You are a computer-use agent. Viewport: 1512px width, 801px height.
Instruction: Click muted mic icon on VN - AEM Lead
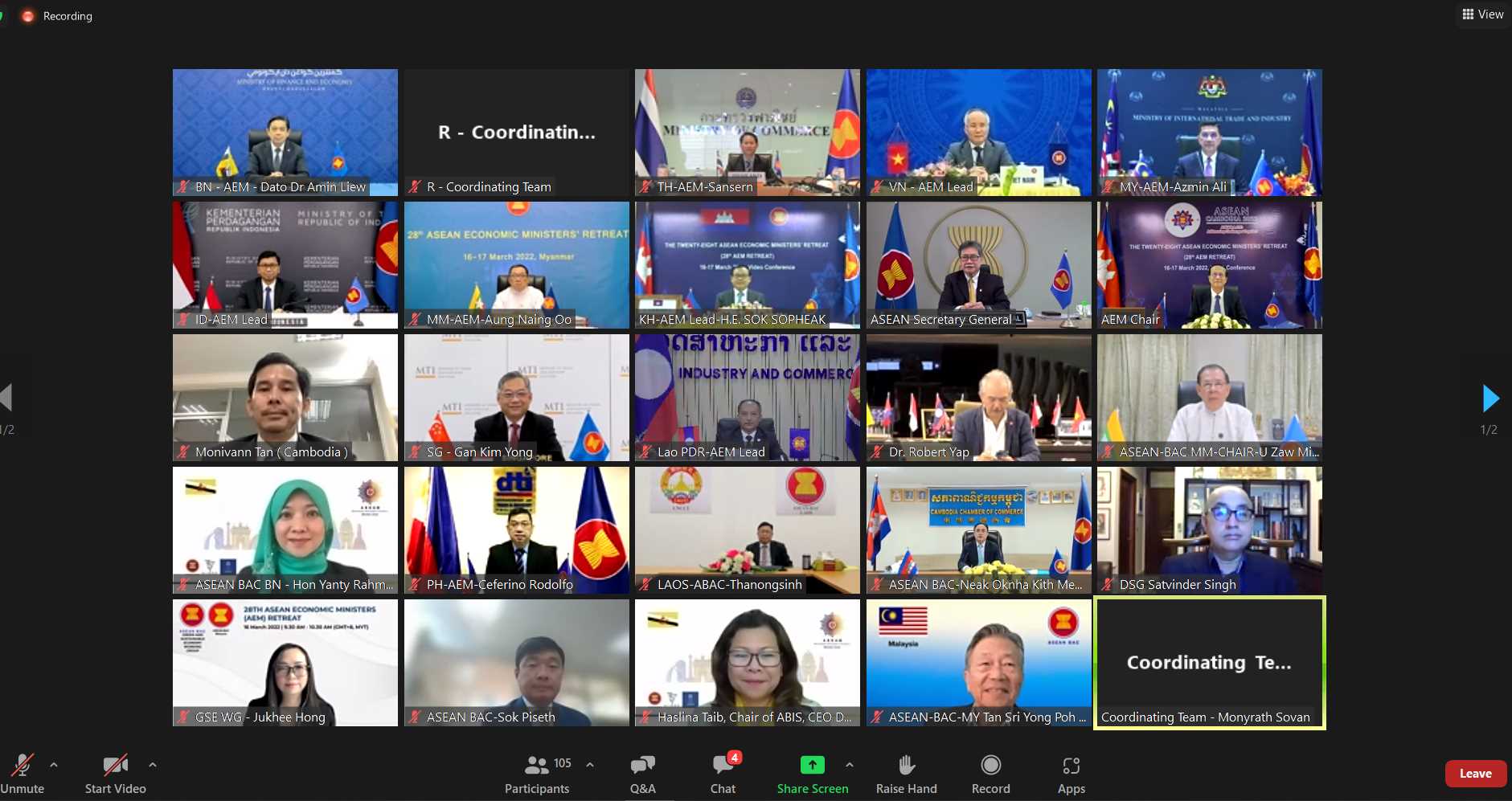click(877, 187)
